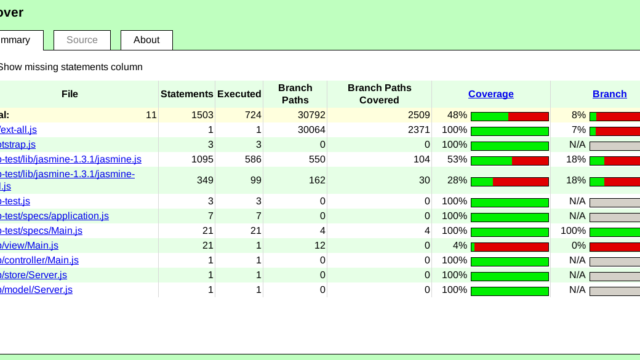This screenshot has width=640, height=360.
Task: Click the Branch Paths column header
Action: [295, 94]
